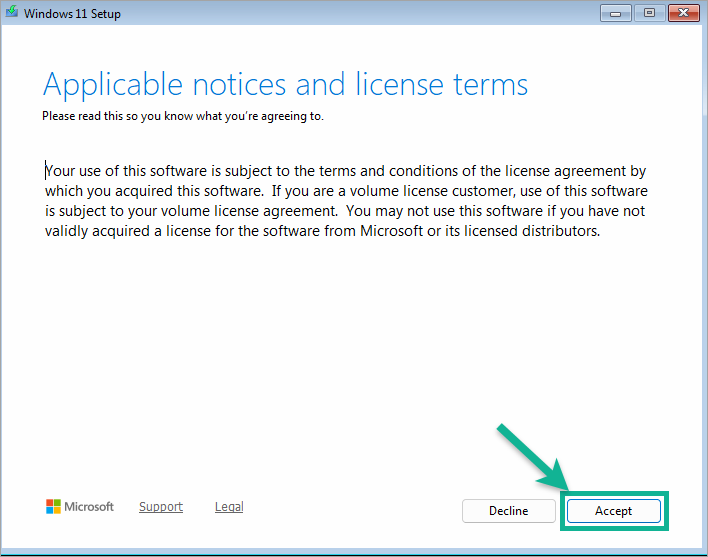Click 'Please read this so you know' text
This screenshot has width=708, height=557.
(x=118, y=116)
